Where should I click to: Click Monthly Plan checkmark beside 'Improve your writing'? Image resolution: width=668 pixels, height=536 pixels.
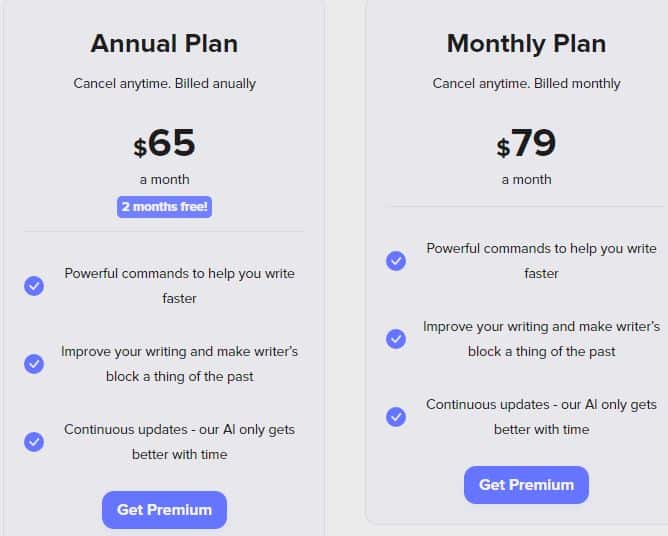(396, 339)
